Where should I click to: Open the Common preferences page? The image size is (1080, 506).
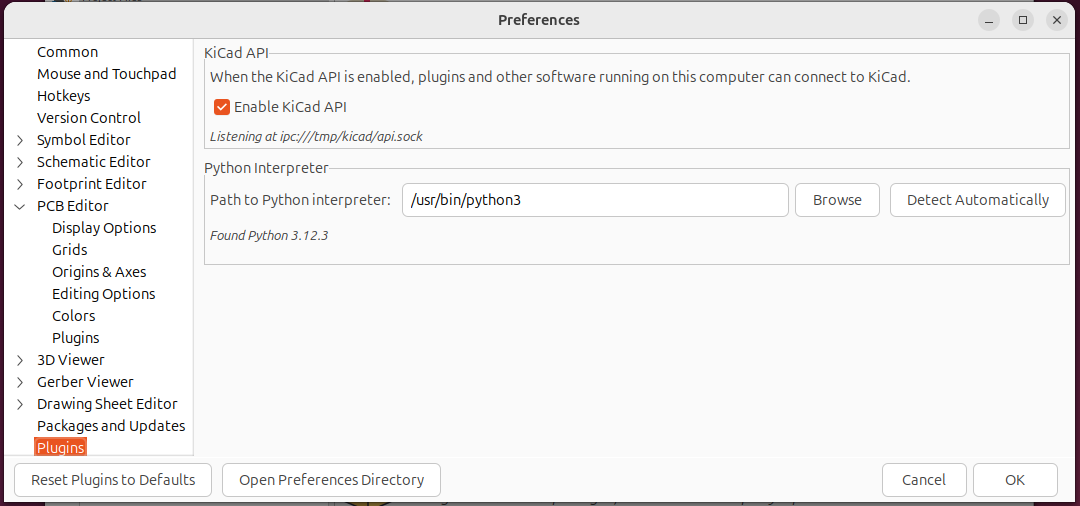(x=67, y=52)
